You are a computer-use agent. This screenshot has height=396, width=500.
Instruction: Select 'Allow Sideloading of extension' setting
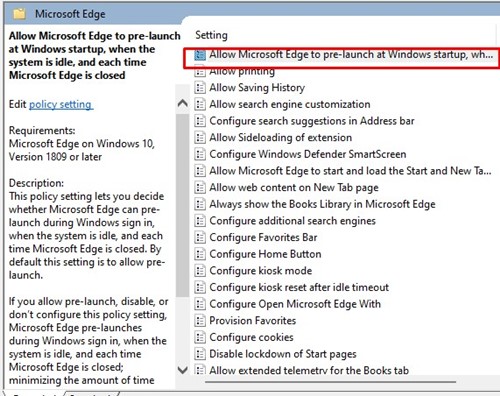coord(281,138)
